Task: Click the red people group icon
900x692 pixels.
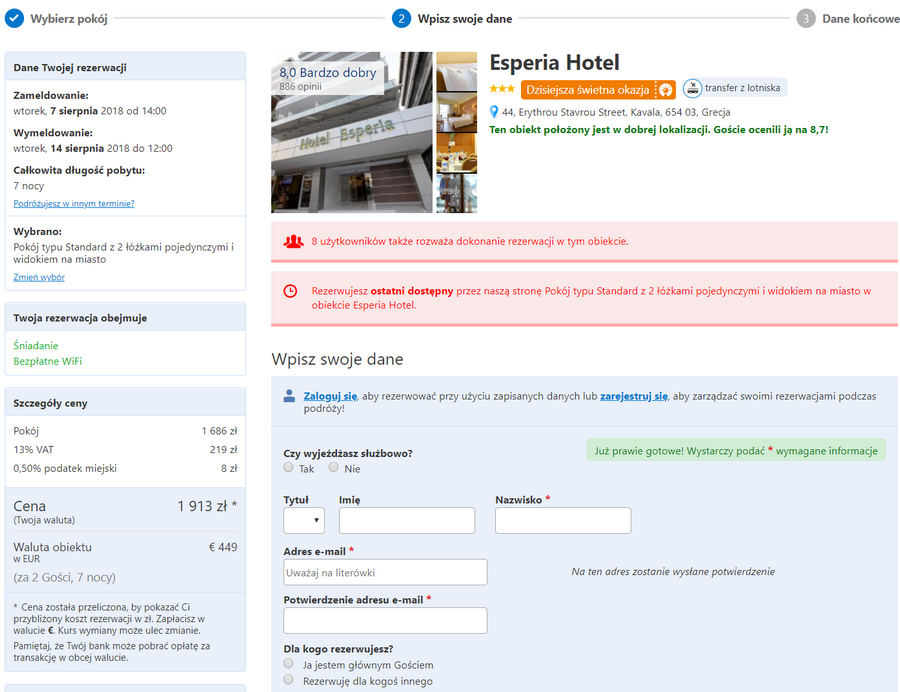Action: tap(293, 242)
